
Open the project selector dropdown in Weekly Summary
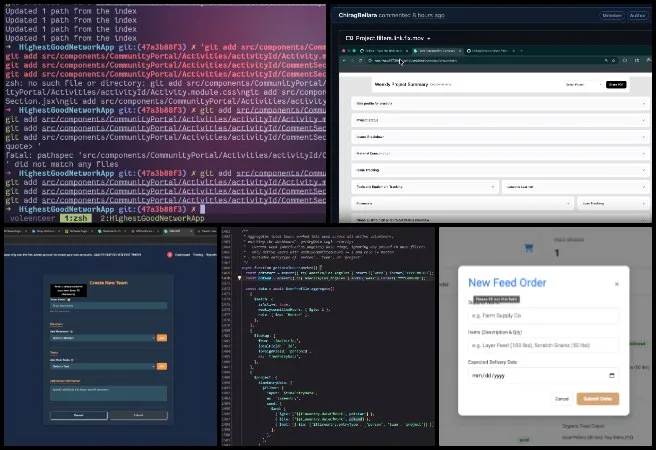click(581, 85)
